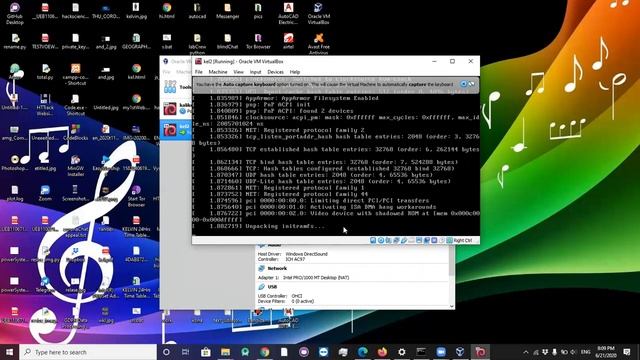Open Microsoft Edge from the taskbar
The height and width of the screenshot is (360, 640).
click(x=362, y=352)
